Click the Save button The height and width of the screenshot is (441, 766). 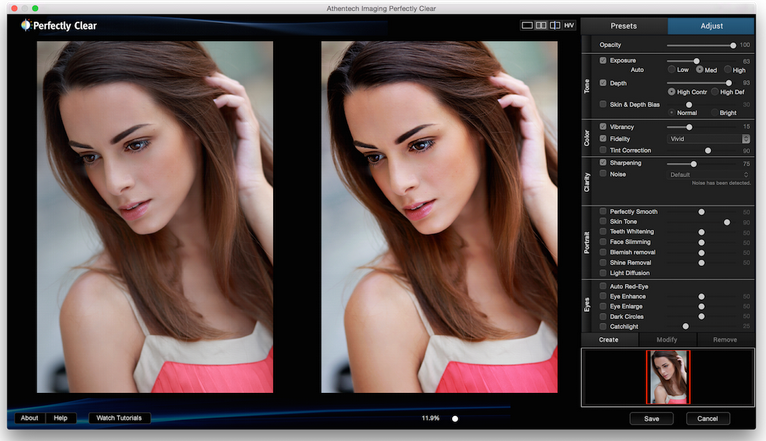pyautogui.click(x=651, y=418)
